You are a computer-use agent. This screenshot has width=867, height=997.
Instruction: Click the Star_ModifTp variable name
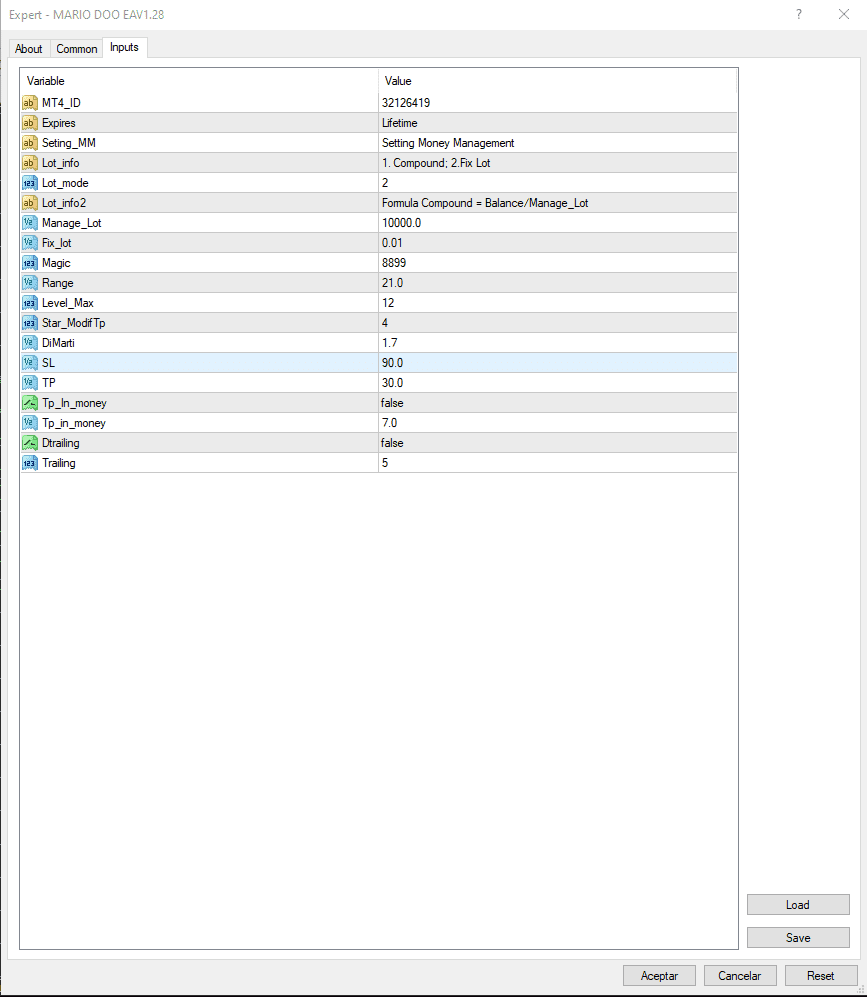(74, 323)
